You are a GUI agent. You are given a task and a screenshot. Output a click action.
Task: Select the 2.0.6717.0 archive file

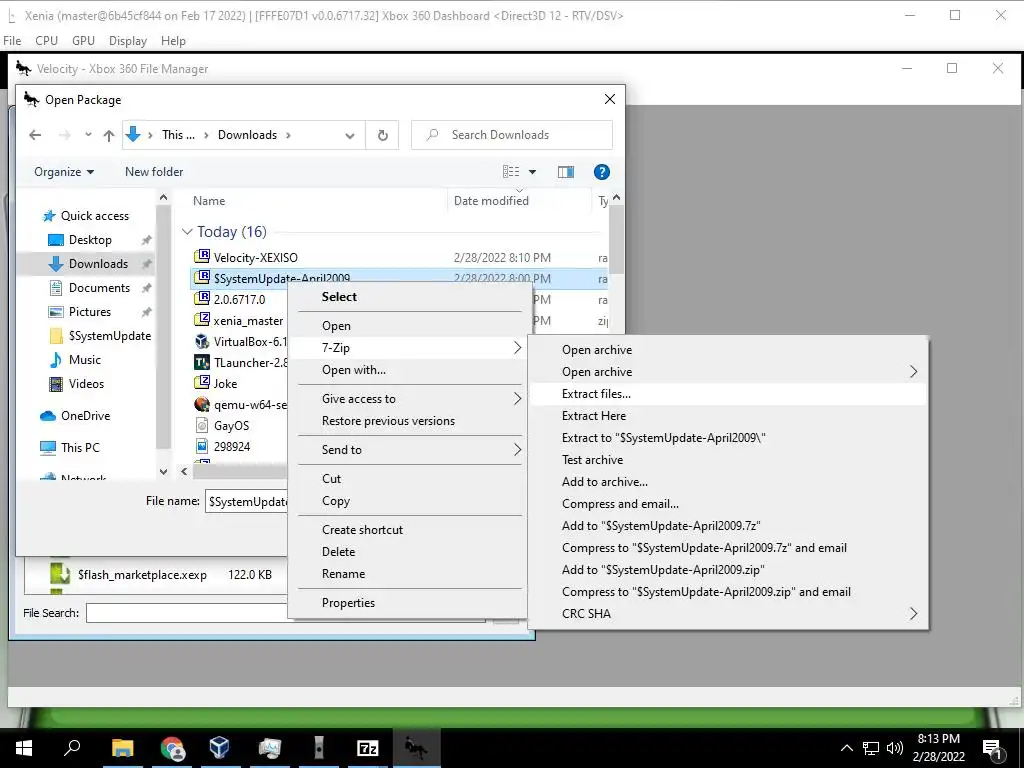pyautogui.click(x=239, y=300)
